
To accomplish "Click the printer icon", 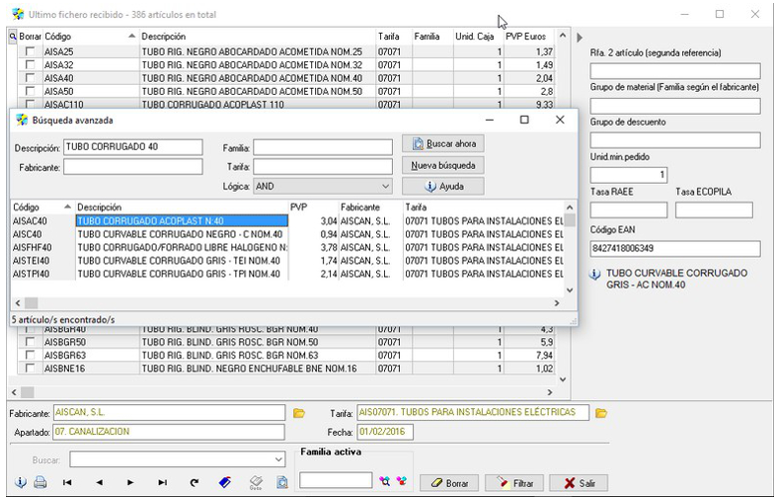I will pos(41,482).
